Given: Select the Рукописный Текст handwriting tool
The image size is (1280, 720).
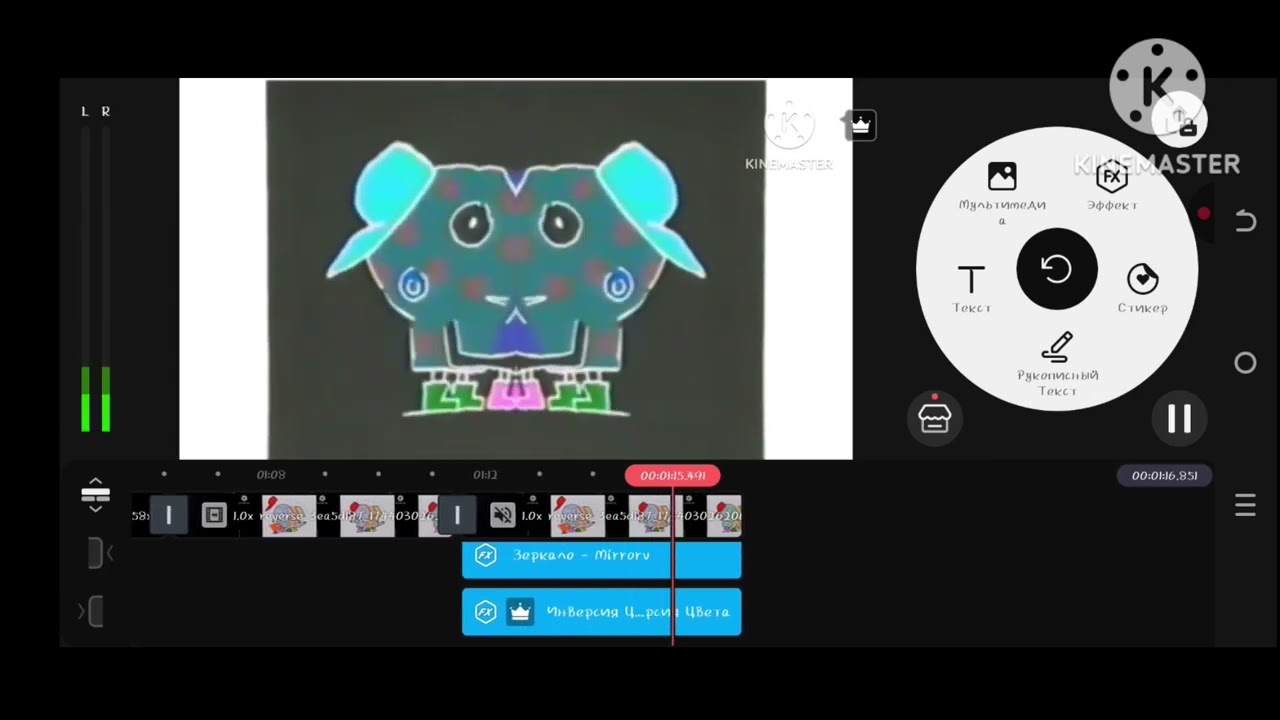Looking at the screenshot, I should pos(1057,364).
